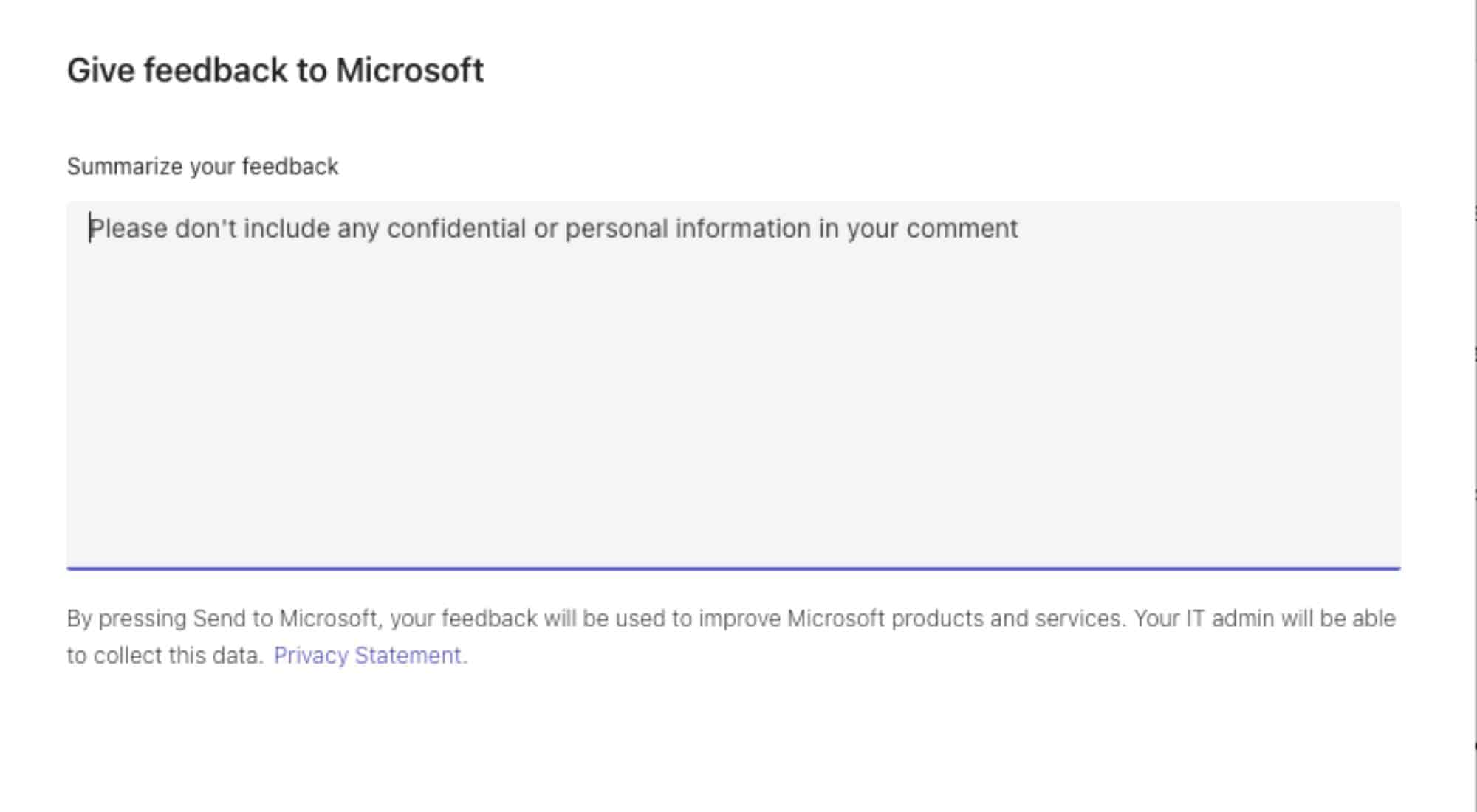Click the "Summarize your feedback" label
The height and width of the screenshot is (812, 1477).
[x=203, y=166]
